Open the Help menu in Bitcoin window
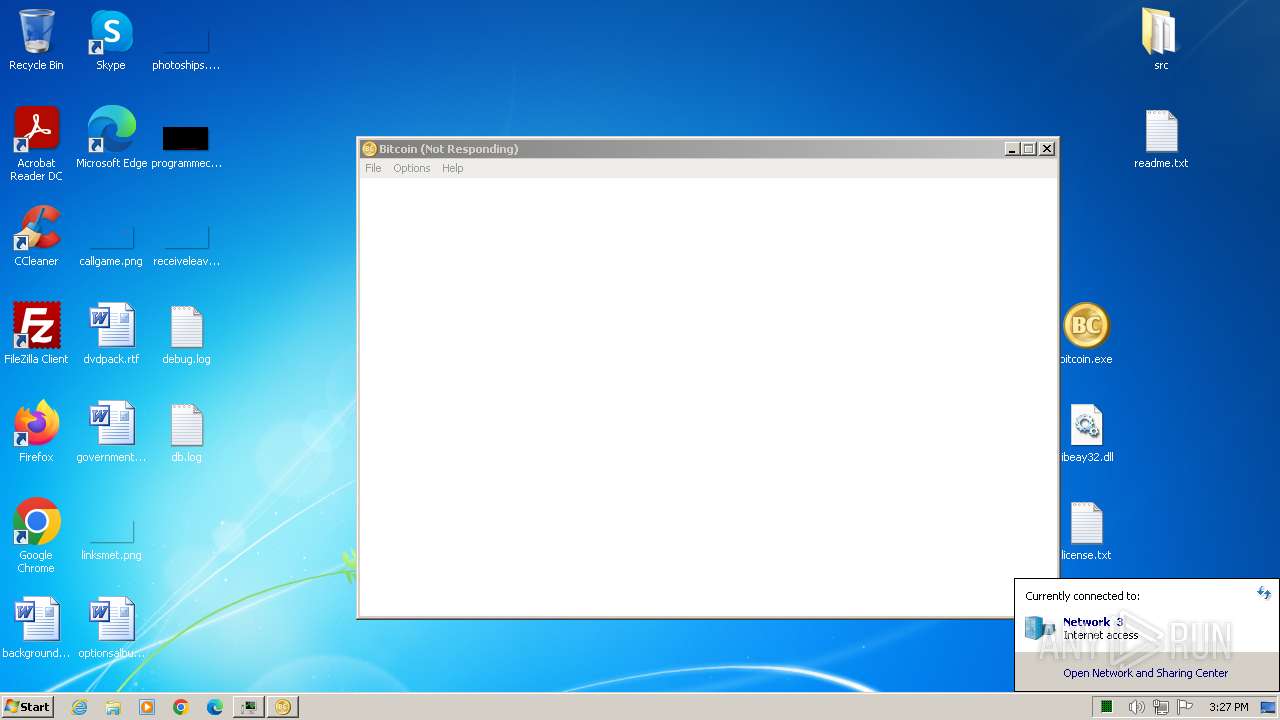The width and height of the screenshot is (1280, 720). pyautogui.click(x=453, y=168)
